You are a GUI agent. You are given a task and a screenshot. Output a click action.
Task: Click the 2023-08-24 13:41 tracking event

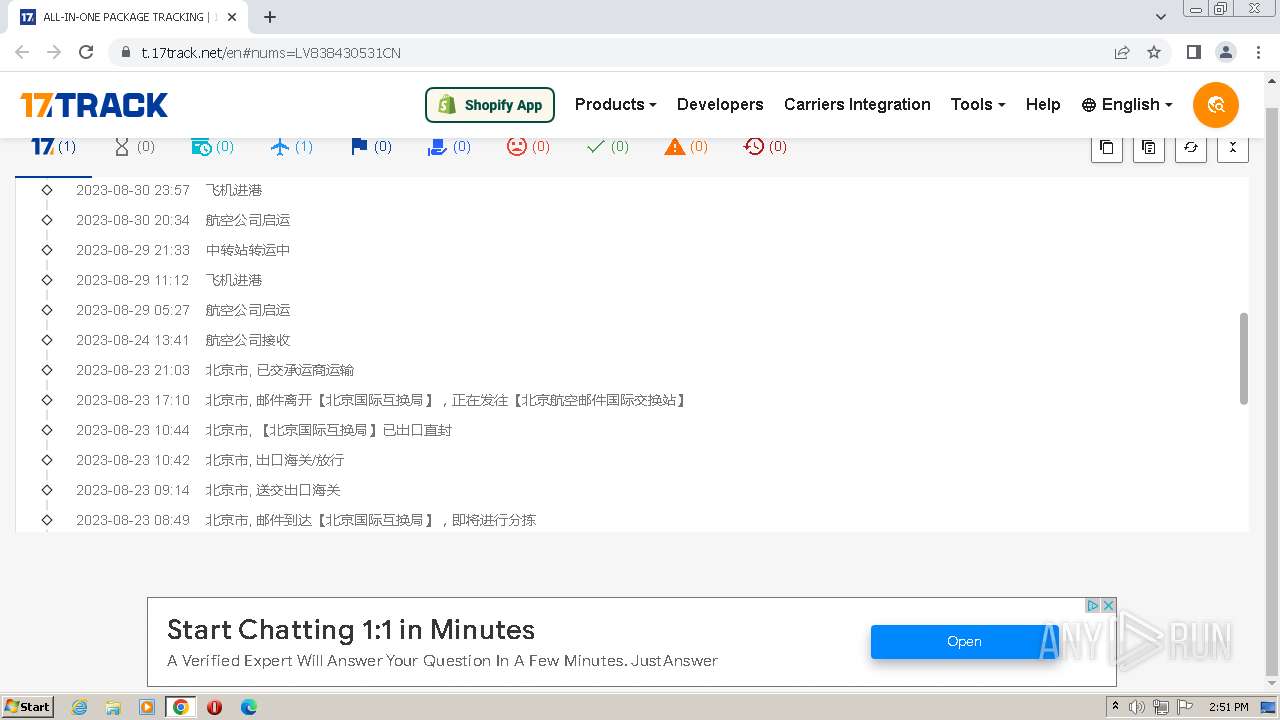(183, 340)
